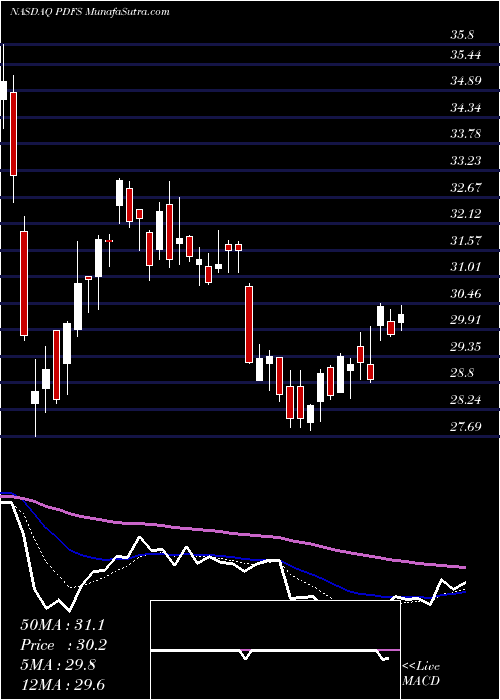Select the 27.69 price axis label

point(466,426)
